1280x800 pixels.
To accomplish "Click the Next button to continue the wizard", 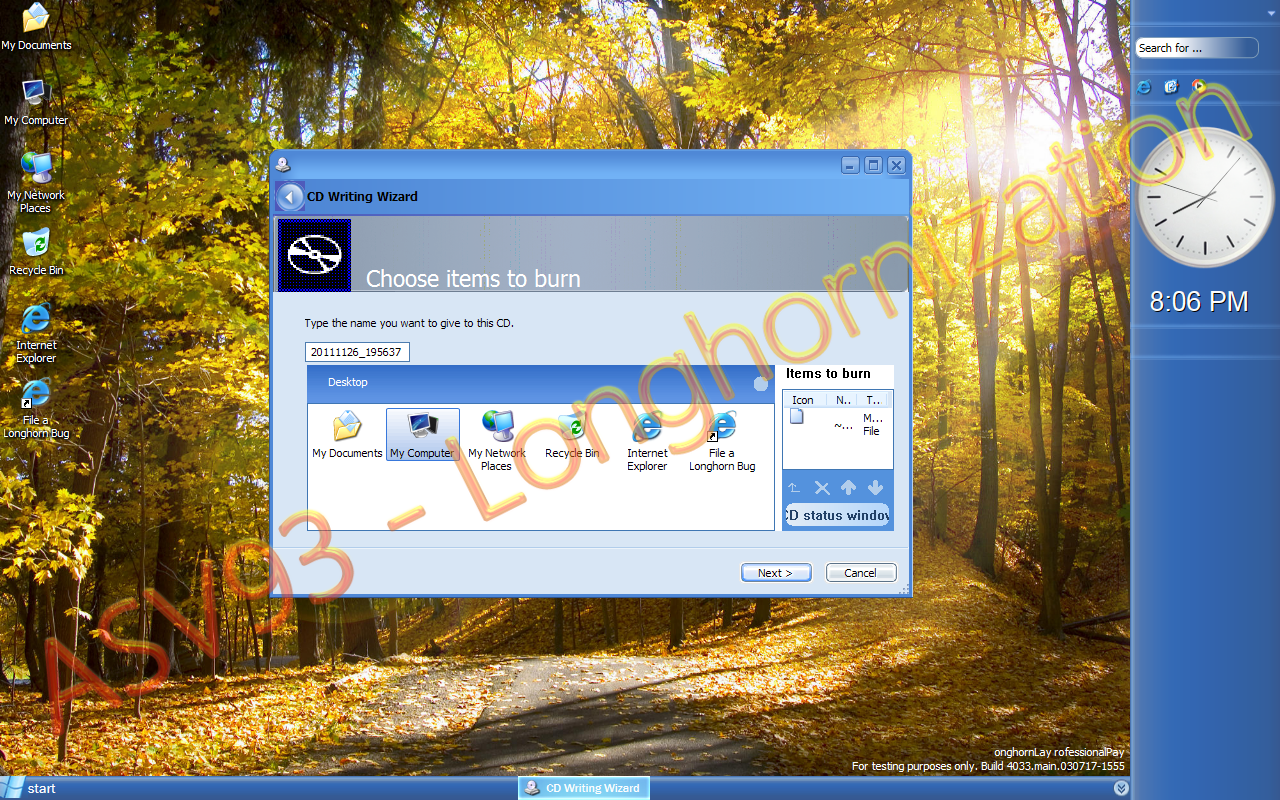I will coord(776,572).
